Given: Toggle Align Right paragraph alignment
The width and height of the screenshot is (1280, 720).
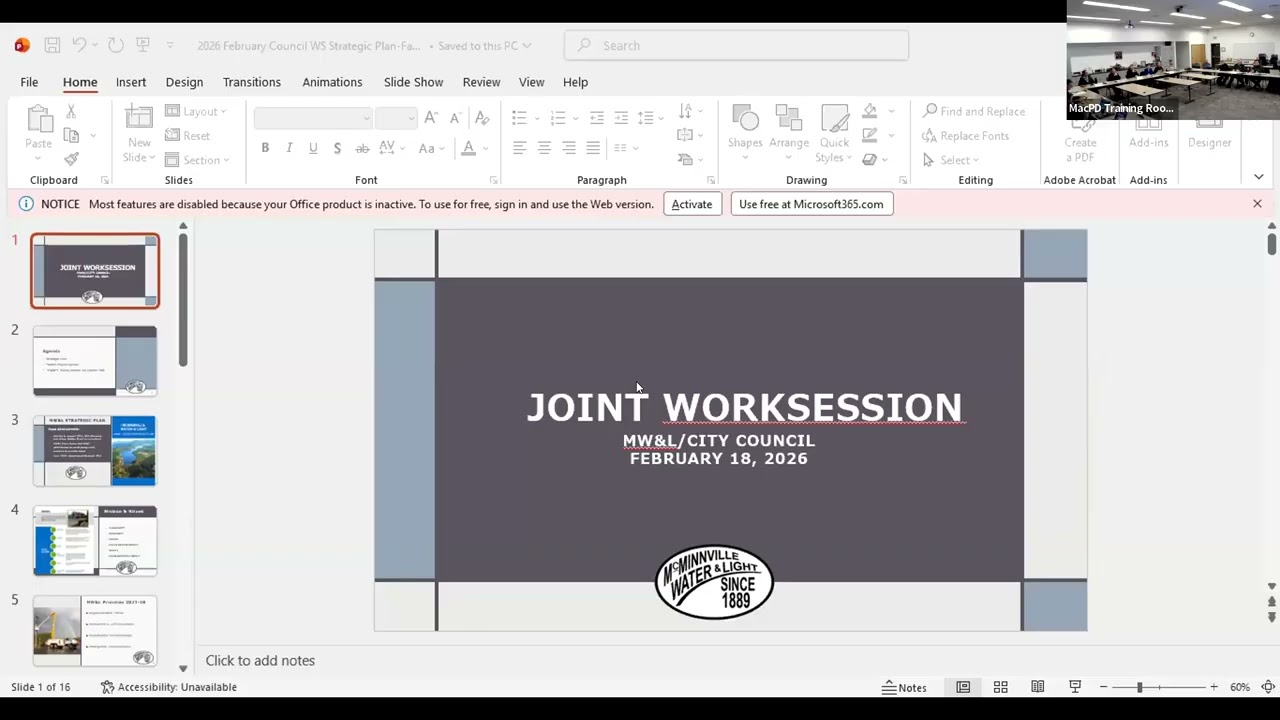Looking at the screenshot, I should 569,148.
